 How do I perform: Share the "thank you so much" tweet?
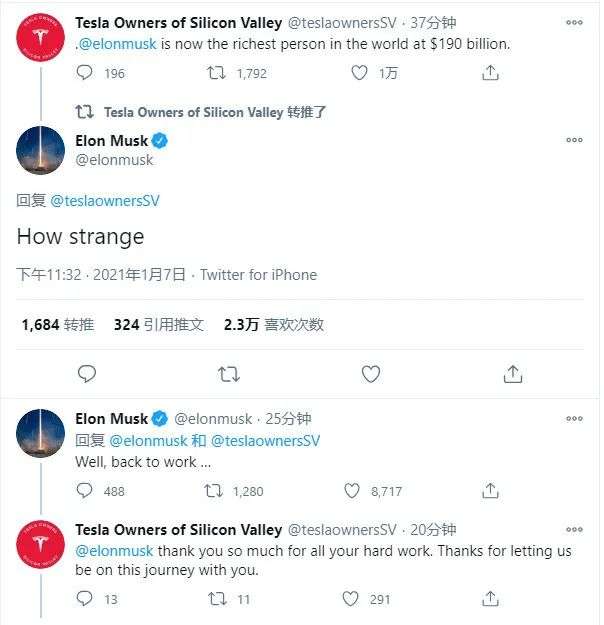click(x=490, y=599)
